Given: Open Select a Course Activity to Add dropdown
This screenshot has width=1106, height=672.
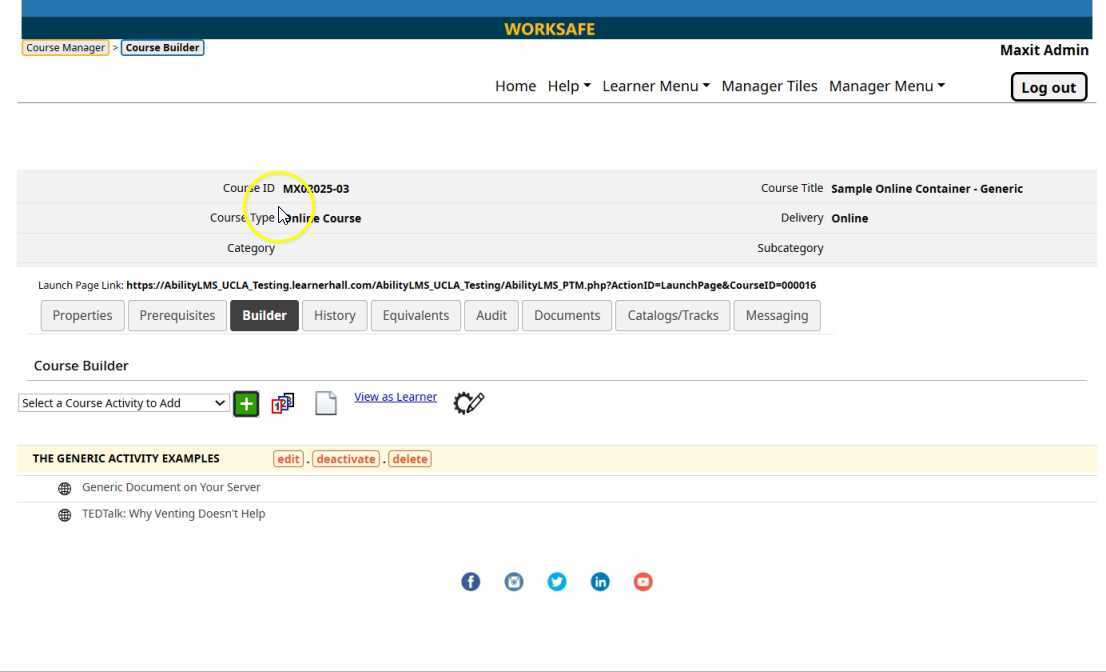Looking at the screenshot, I should pos(123,403).
